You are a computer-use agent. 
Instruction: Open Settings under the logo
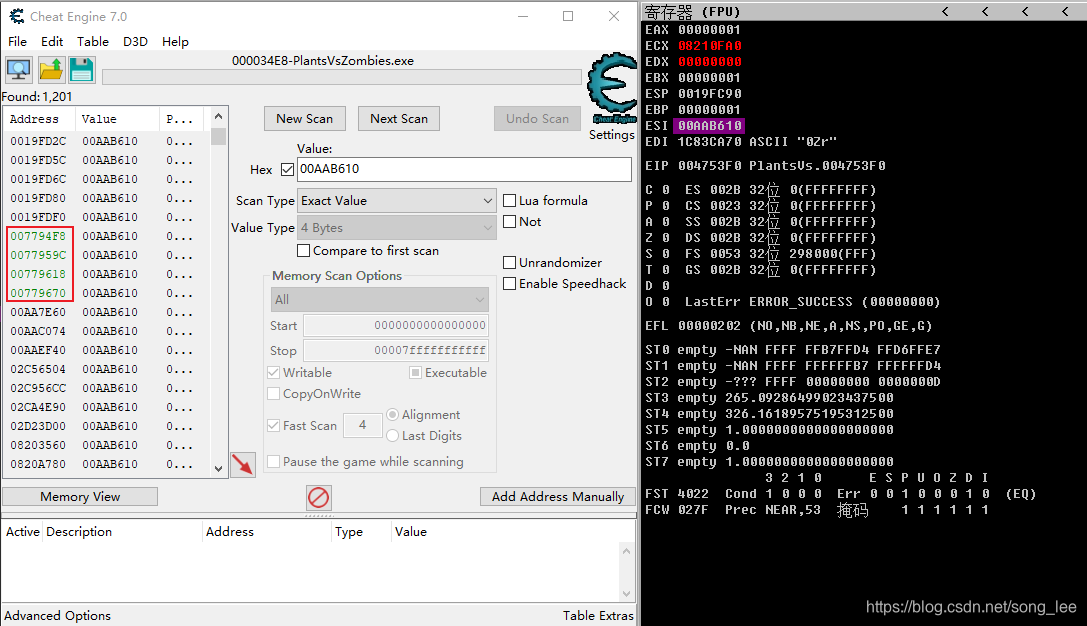[x=611, y=134]
